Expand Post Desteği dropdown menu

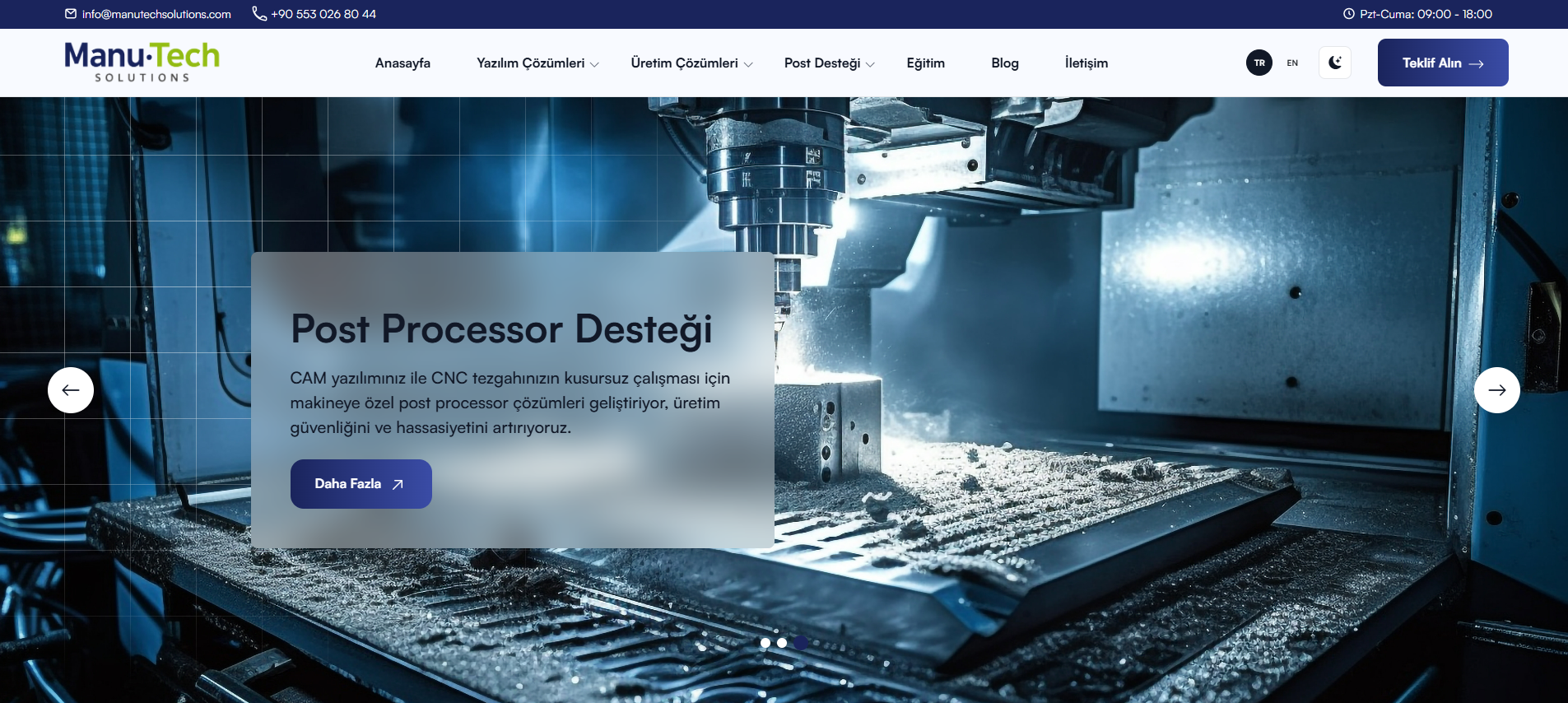[829, 63]
